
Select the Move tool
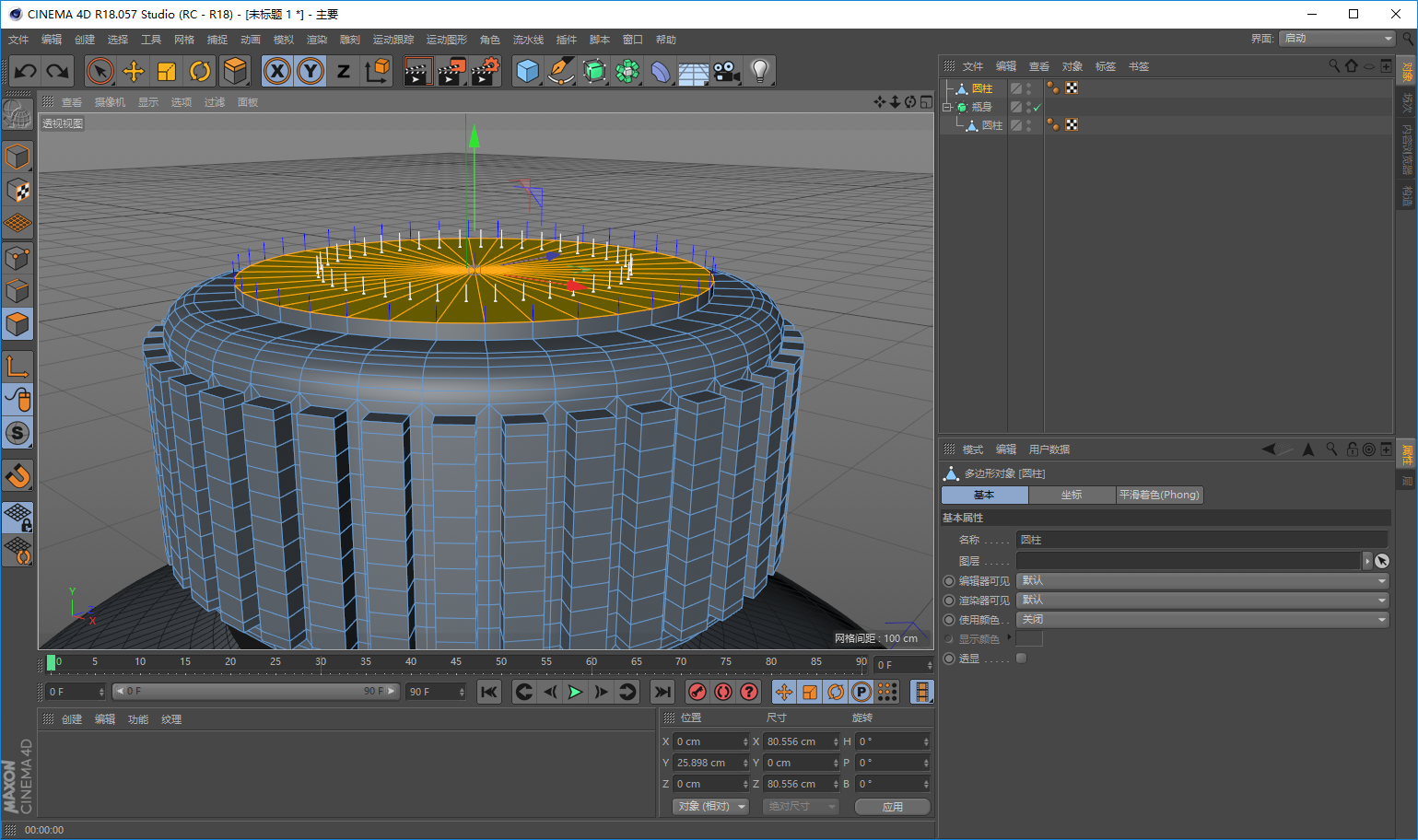pos(134,71)
